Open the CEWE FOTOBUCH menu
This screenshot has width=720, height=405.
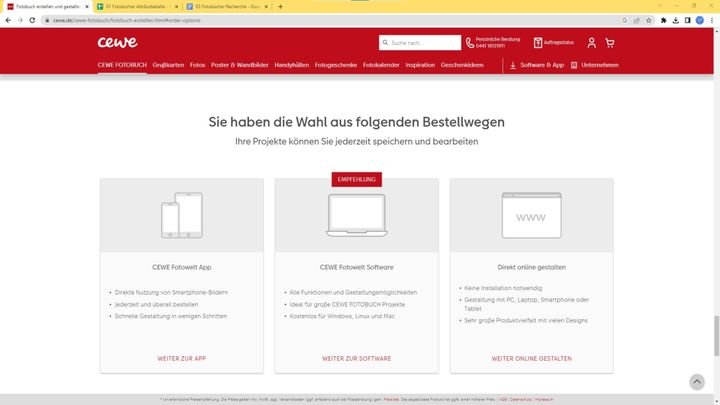(x=122, y=65)
